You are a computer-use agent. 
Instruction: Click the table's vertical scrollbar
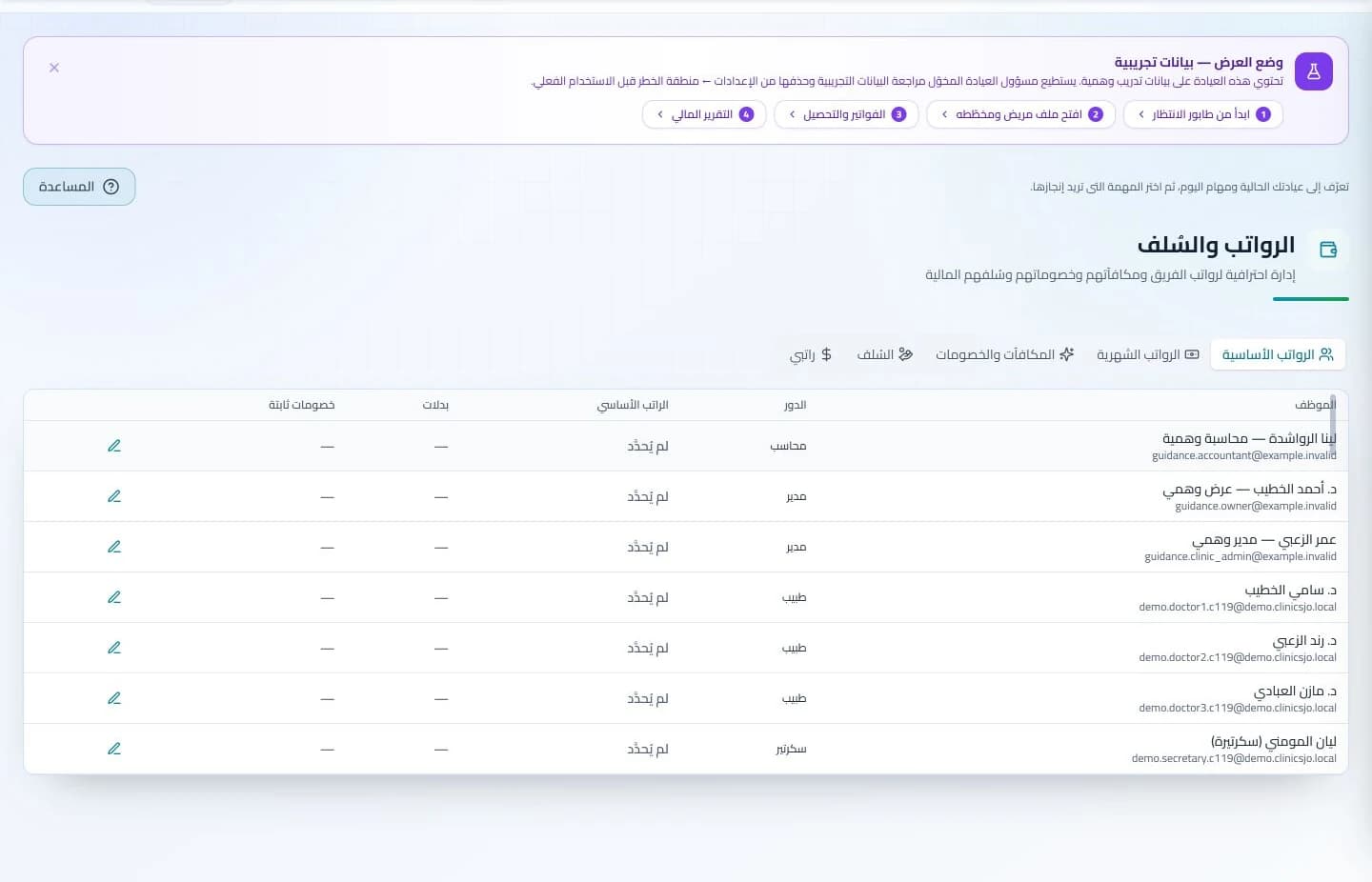tap(1333, 426)
